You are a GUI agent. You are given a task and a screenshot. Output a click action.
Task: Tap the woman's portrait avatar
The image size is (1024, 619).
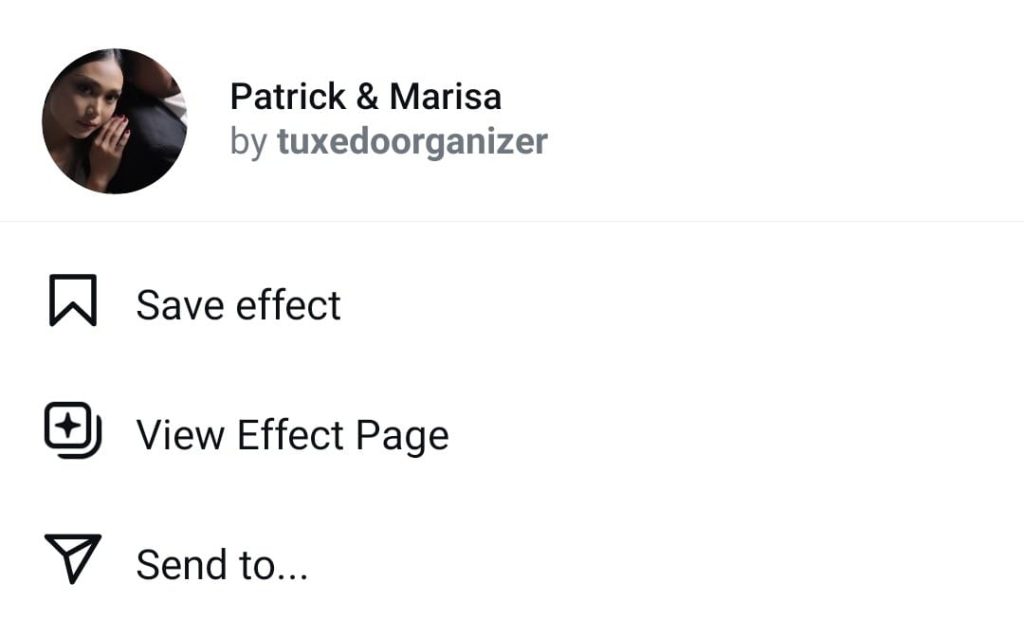pyautogui.click(x=114, y=121)
